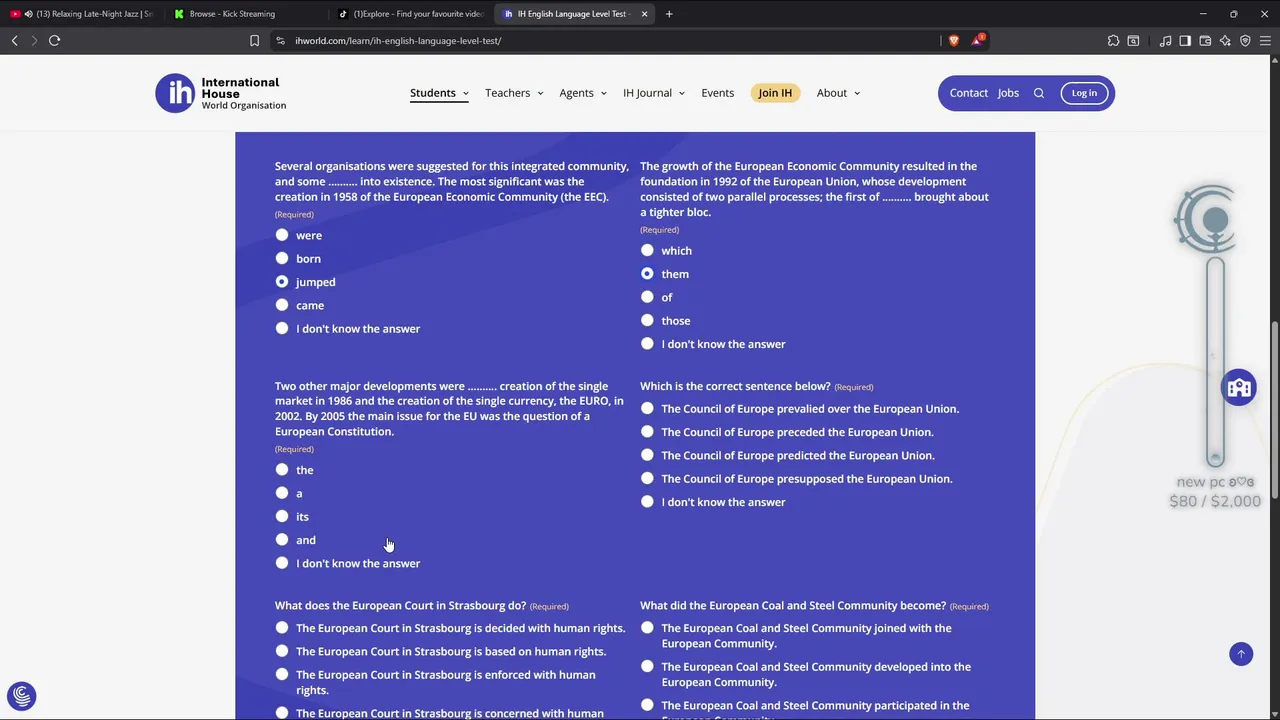The image size is (1280, 720).
Task: Select the "its" radio option
Action: click(282, 516)
